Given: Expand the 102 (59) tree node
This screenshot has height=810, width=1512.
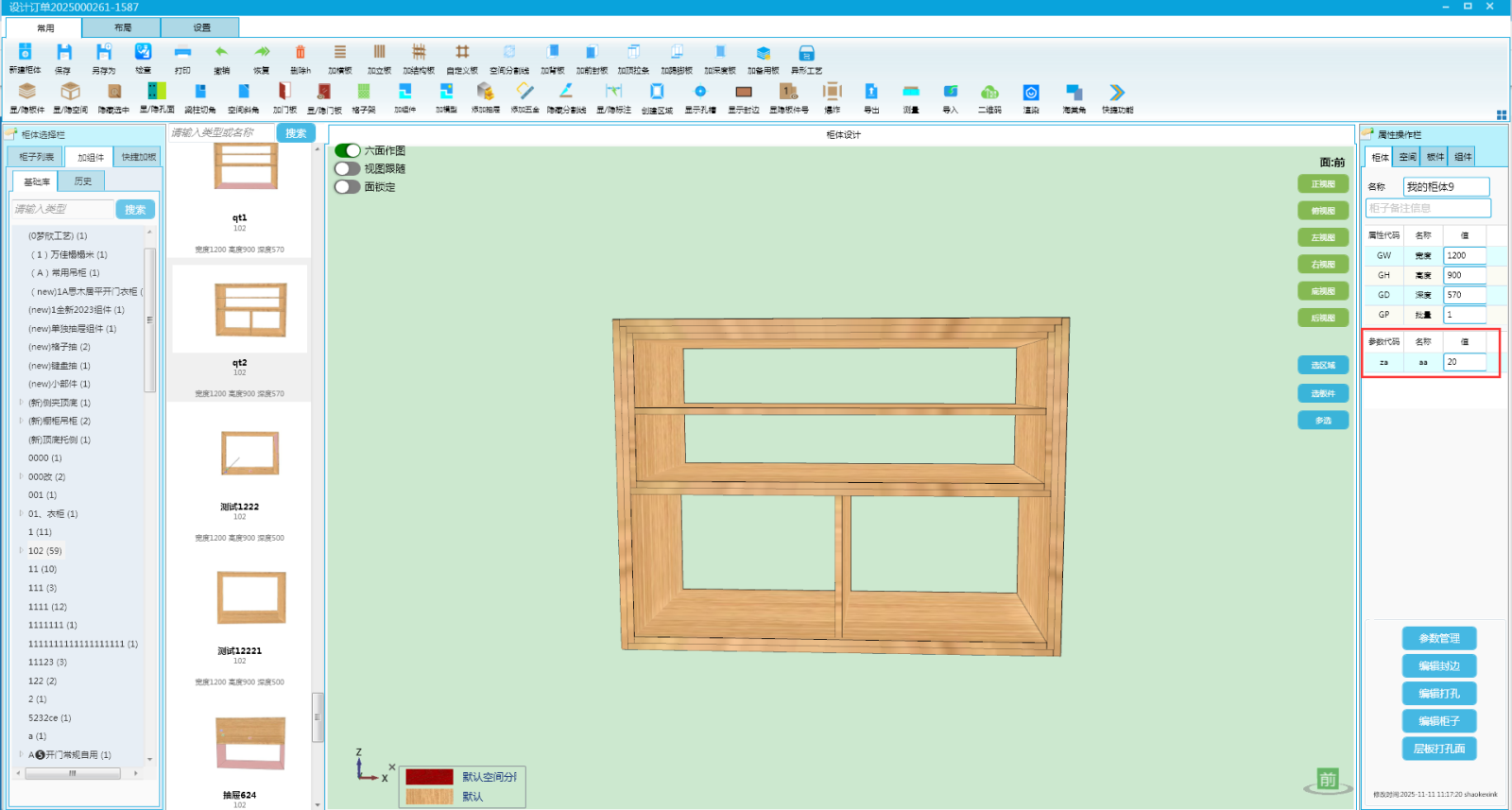Looking at the screenshot, I should pyautogui.click(x=21, y=550).
